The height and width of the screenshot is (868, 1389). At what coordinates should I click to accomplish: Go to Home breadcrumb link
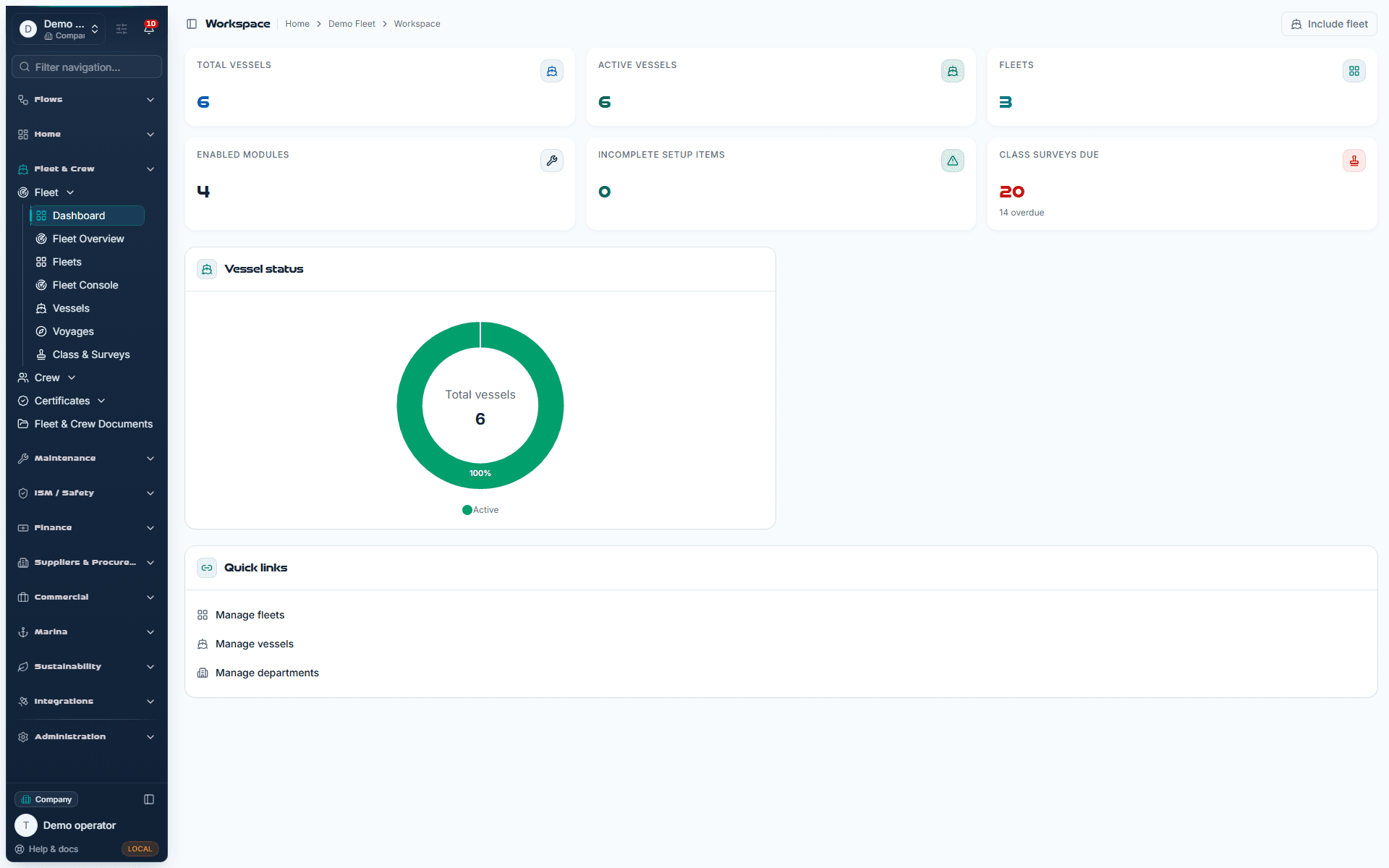(297, 24)
